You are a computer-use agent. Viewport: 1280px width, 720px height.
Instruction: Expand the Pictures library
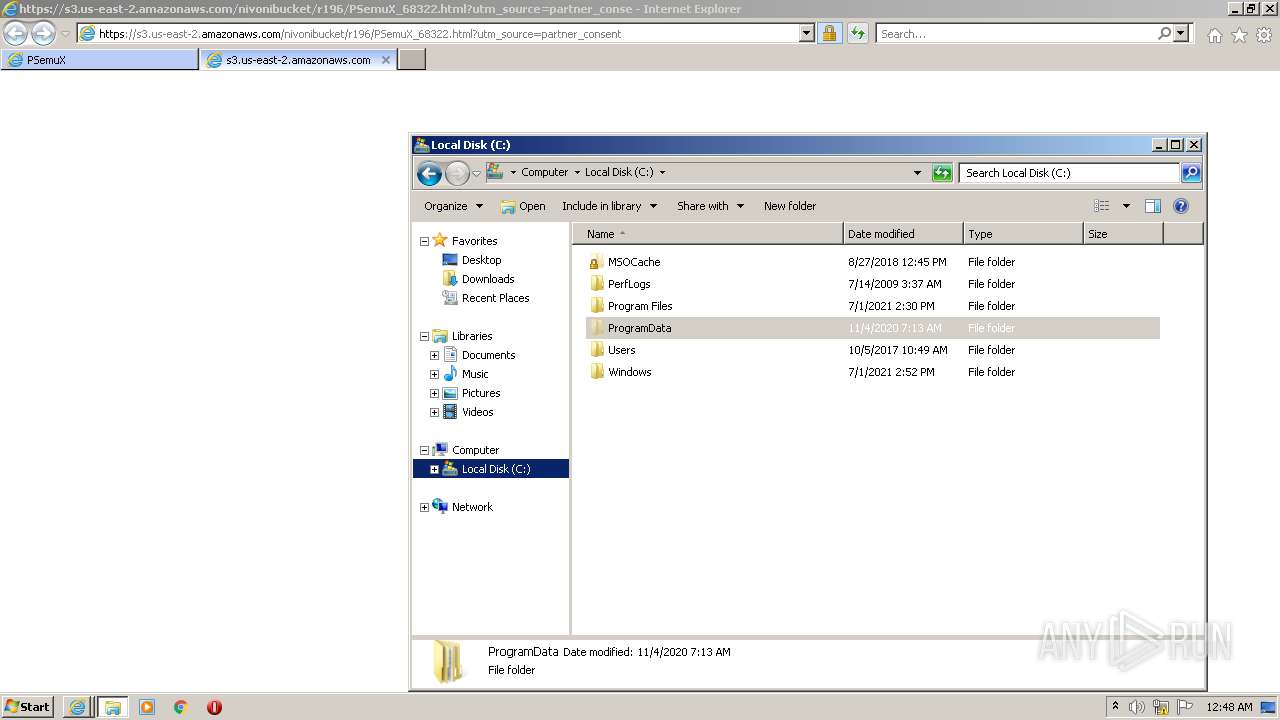[x=434, y=393]
